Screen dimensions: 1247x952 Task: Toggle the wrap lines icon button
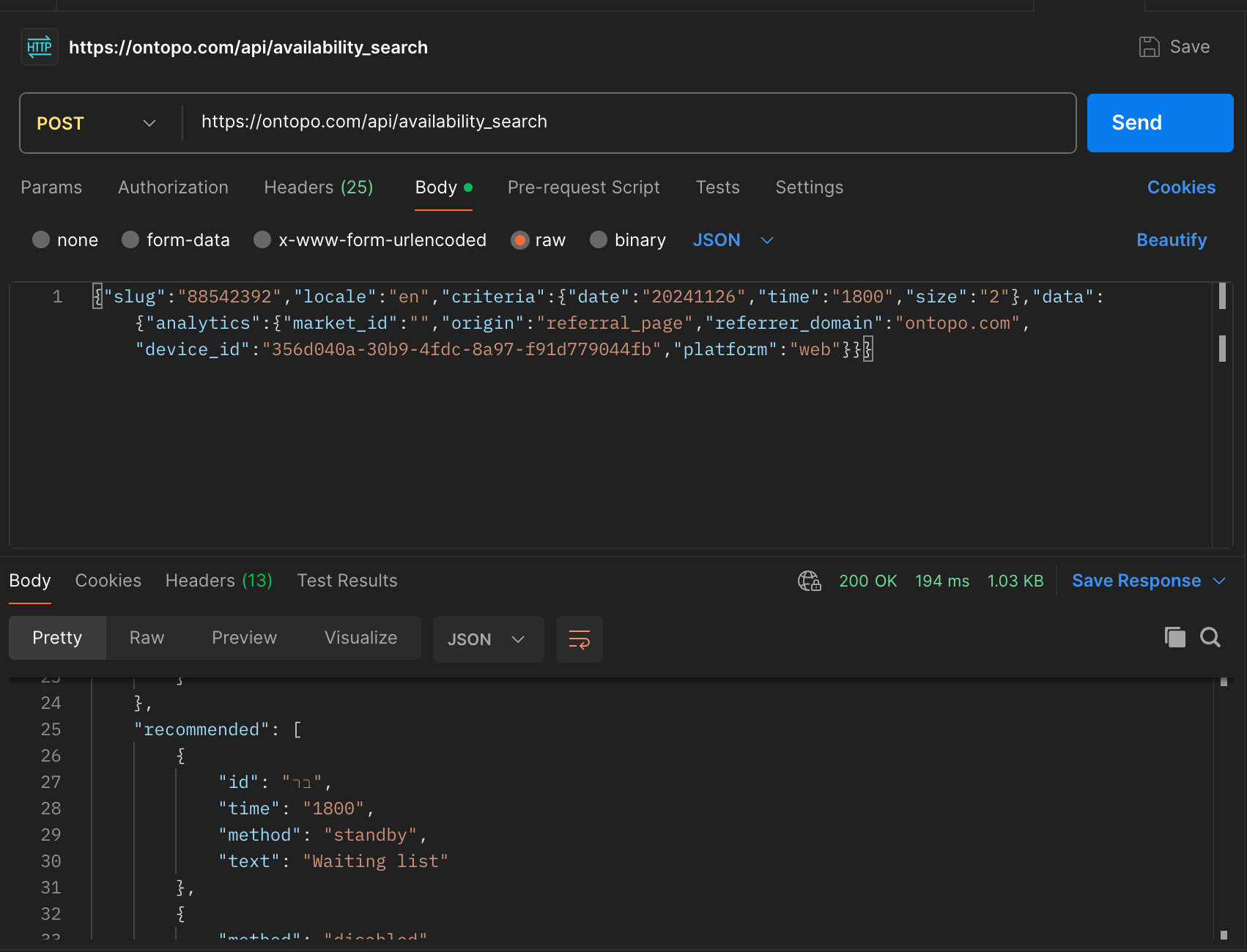[580, 639]
